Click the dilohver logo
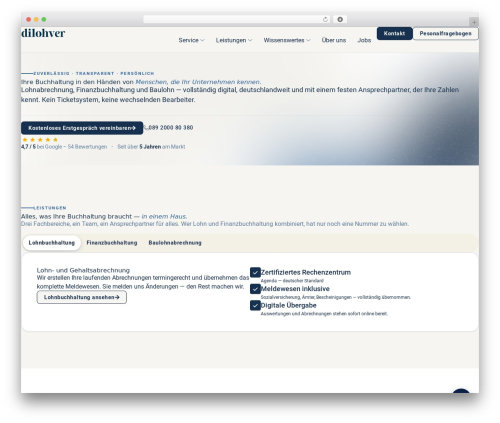This screenshot has height=423, width=500. pos(43,33)
